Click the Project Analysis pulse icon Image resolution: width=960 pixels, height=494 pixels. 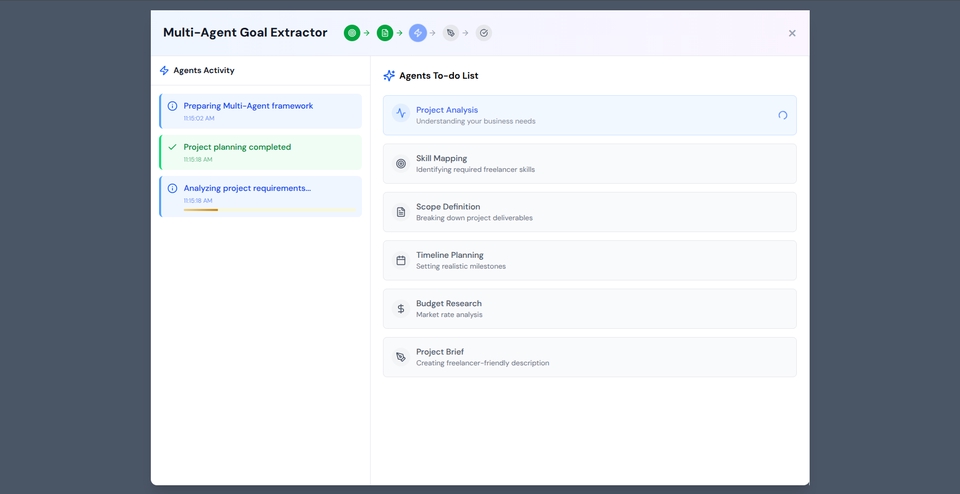point(401,114)
